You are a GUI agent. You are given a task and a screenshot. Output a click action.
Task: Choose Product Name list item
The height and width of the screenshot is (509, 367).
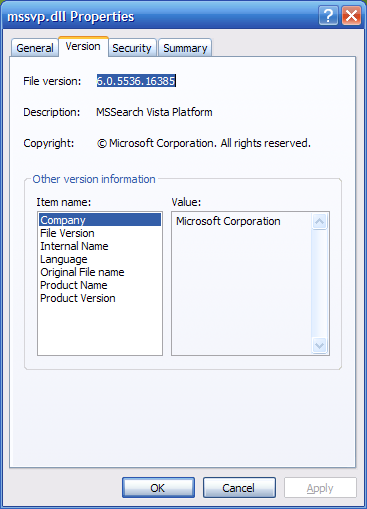pyautogui.click(x=100, y=285)
